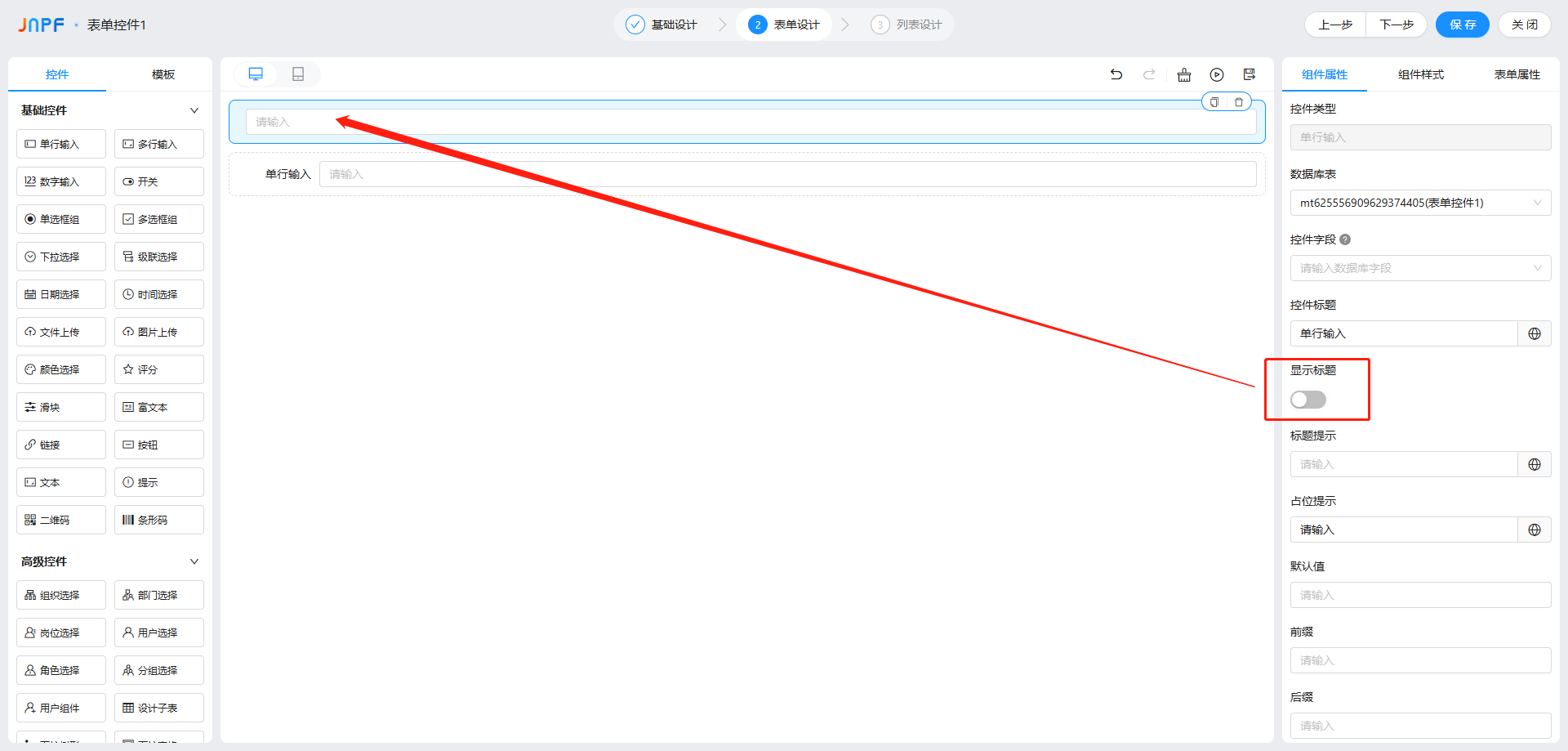This screenshot has height=751, width=1568.
Task: Add the 用户选择 user picker widget
Action: tap(159, 633)
